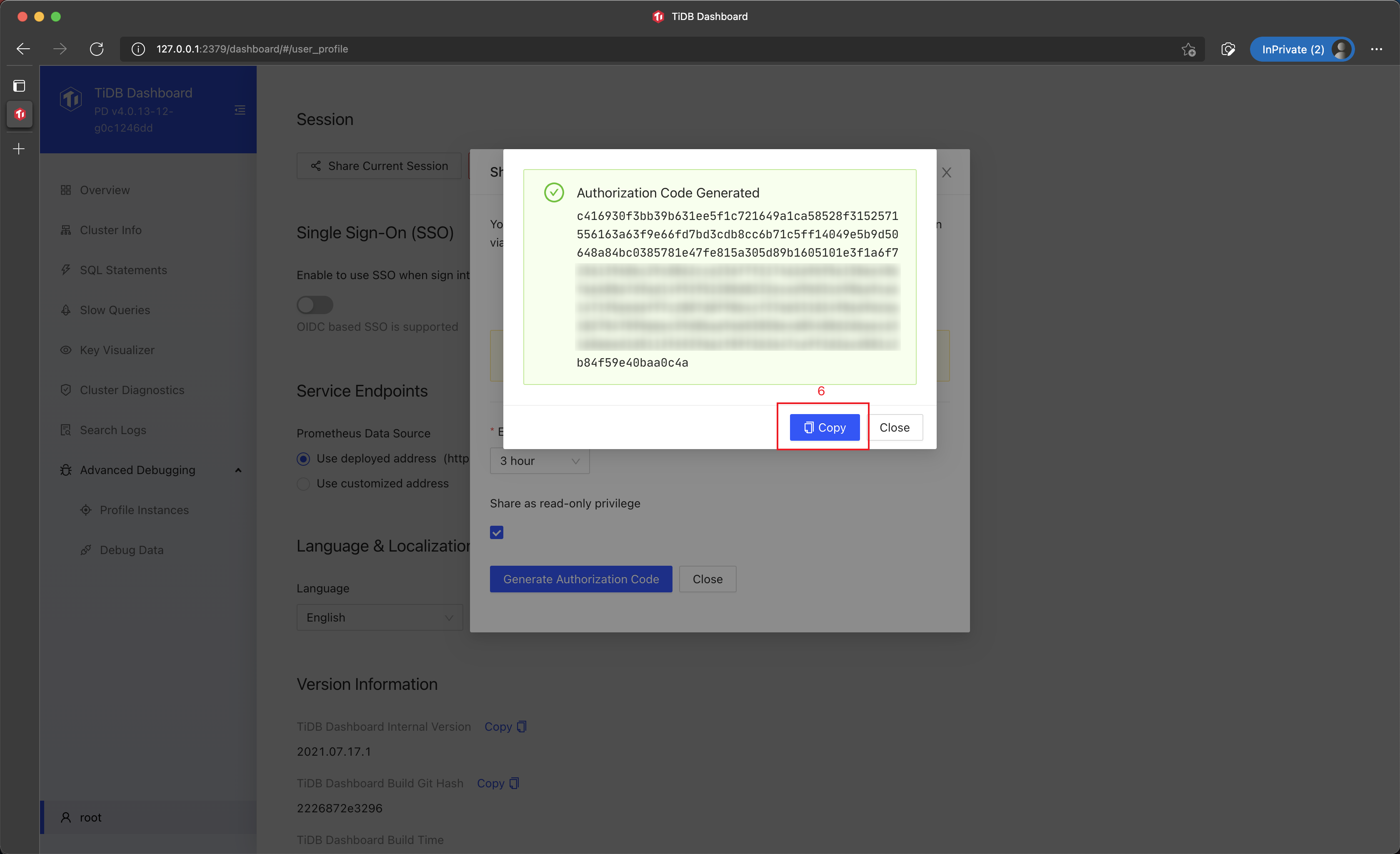
Task: Uncheck Share as read-only privilege checkbox
Action: [x=497, y=532]
